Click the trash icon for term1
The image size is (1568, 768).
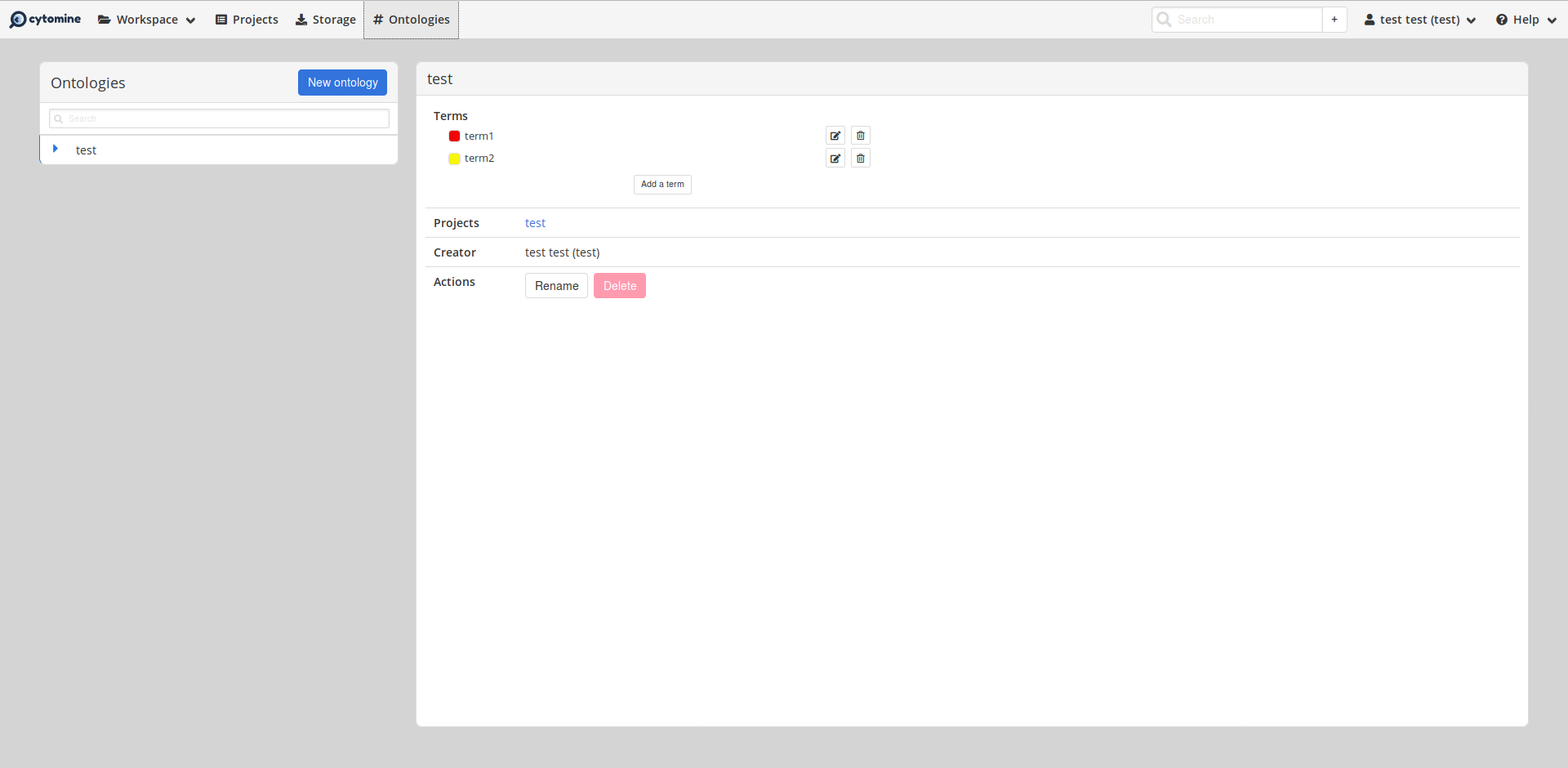[860, 135]
